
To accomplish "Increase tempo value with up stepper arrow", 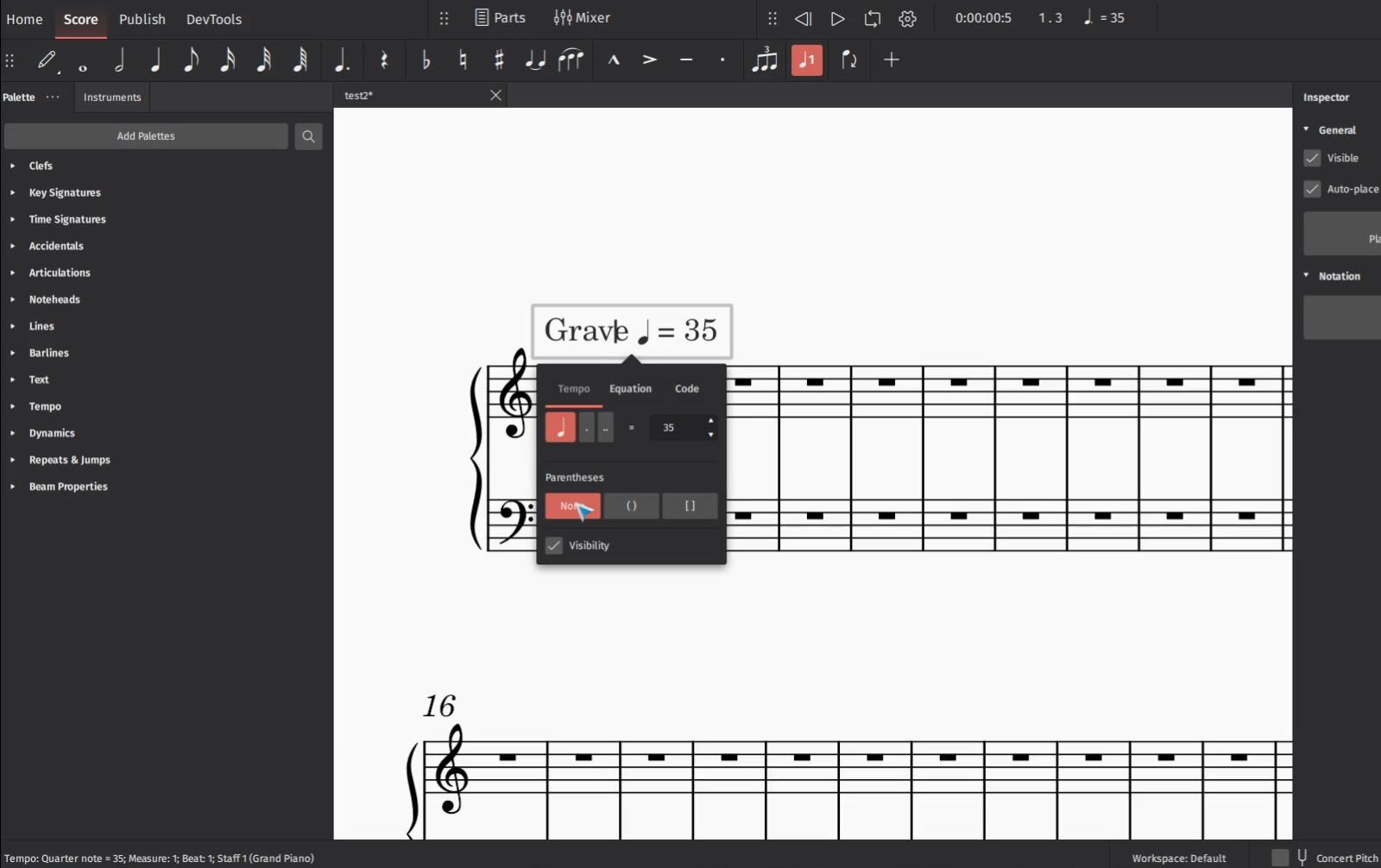I will point(710,421).
